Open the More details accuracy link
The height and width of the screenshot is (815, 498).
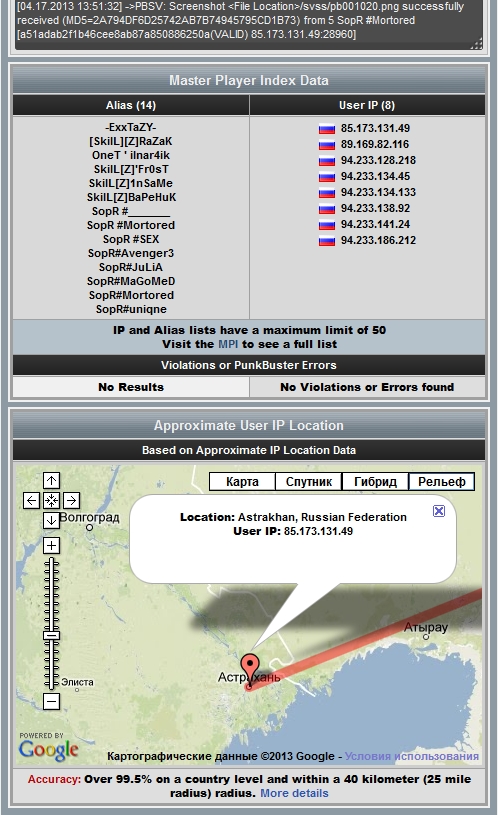pos(294,793)
